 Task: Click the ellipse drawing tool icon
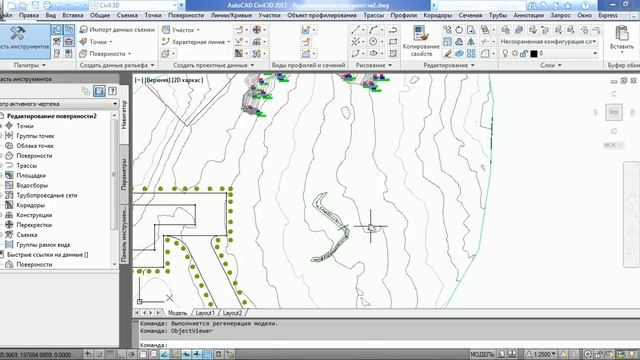pos(373,53)
